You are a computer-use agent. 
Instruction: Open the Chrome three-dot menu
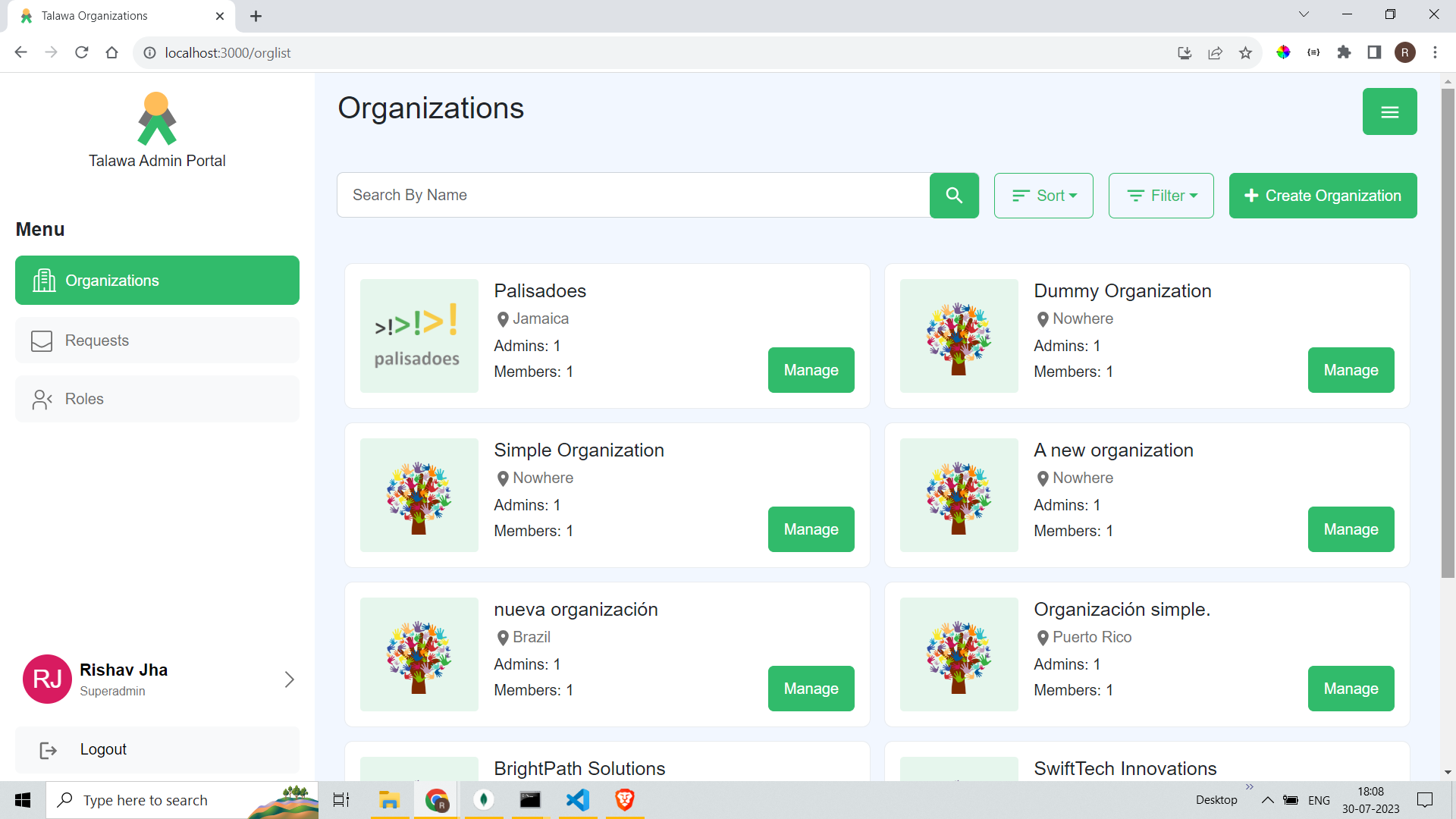pyautogui.click(x=1435, y=52)
